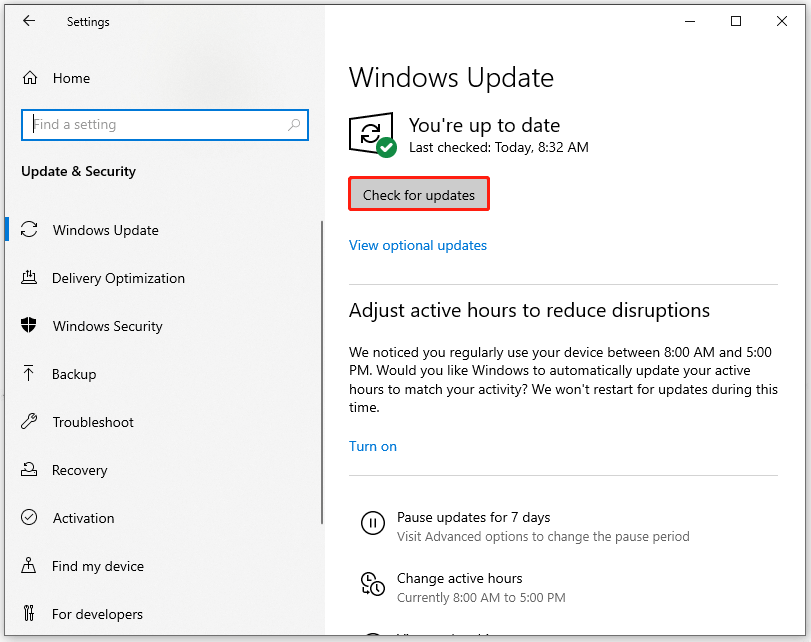Close the Settings window
Screen dimensions: 811x642
click(x=782, y=21)
